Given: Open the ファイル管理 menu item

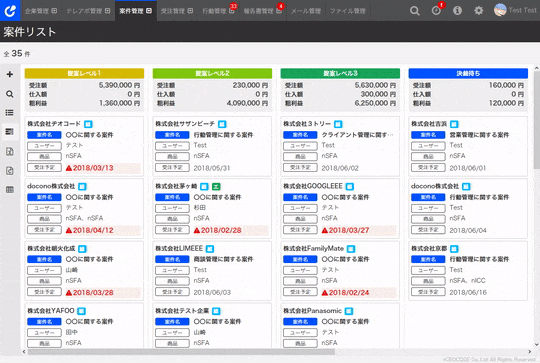Looking at the screenshot, I should click(347, 11).
